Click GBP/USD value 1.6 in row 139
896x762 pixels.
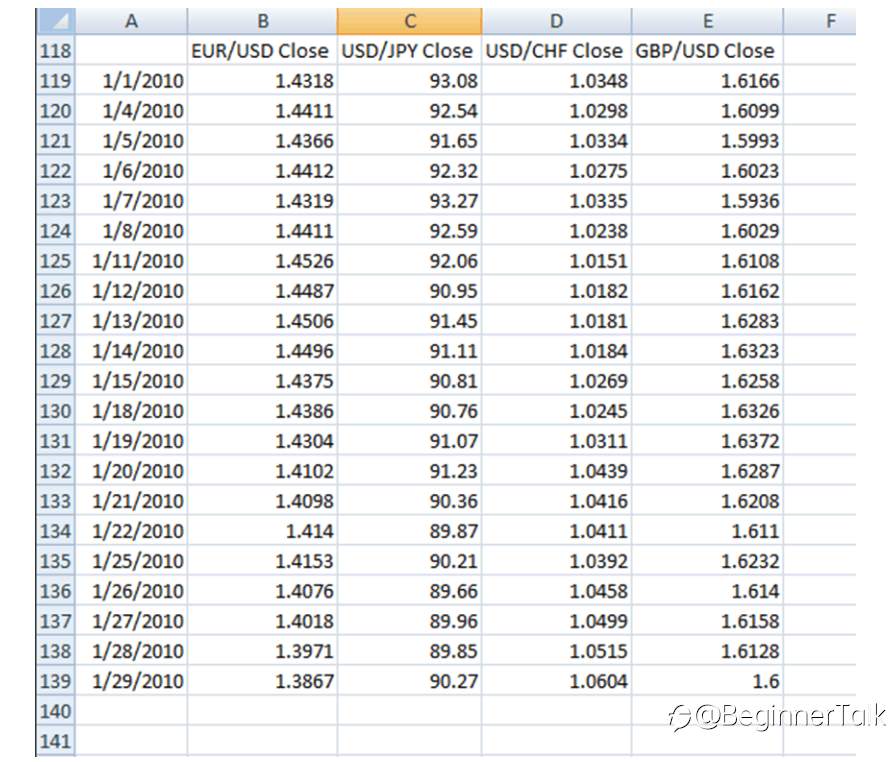707,681
